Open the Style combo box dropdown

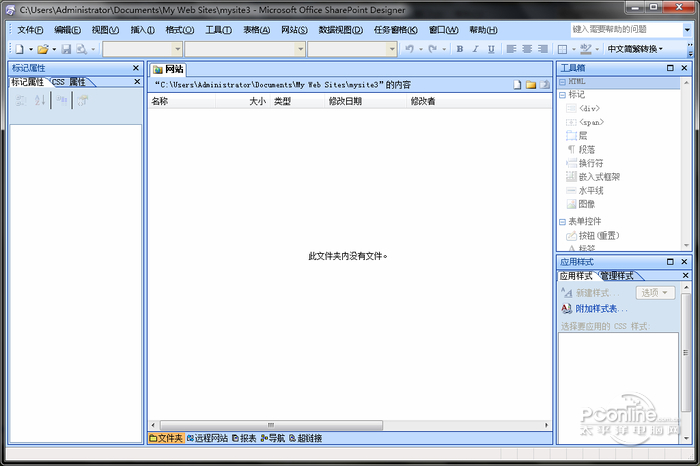[177, 49]
